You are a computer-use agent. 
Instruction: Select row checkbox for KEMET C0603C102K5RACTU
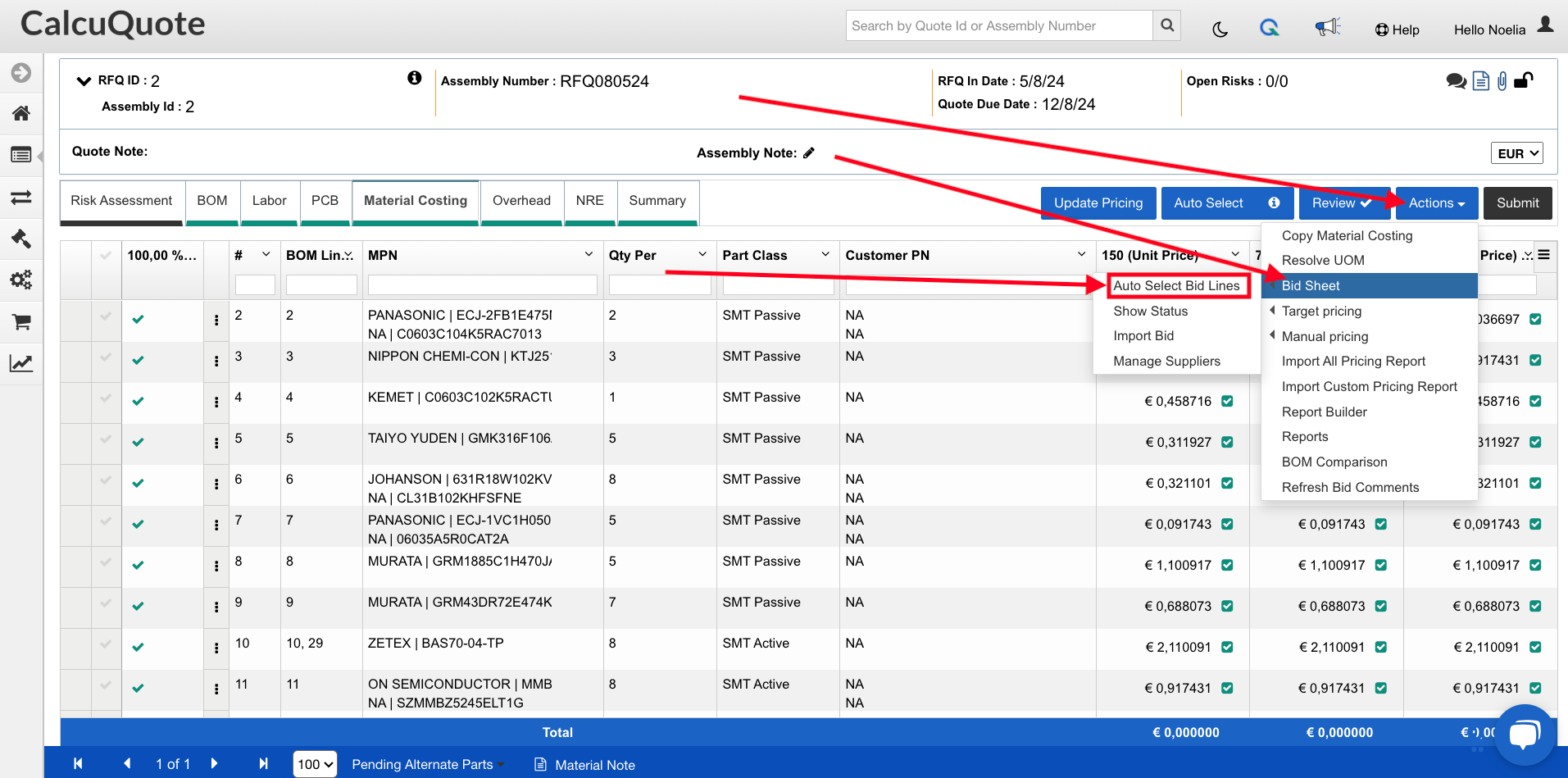(106, 398)
